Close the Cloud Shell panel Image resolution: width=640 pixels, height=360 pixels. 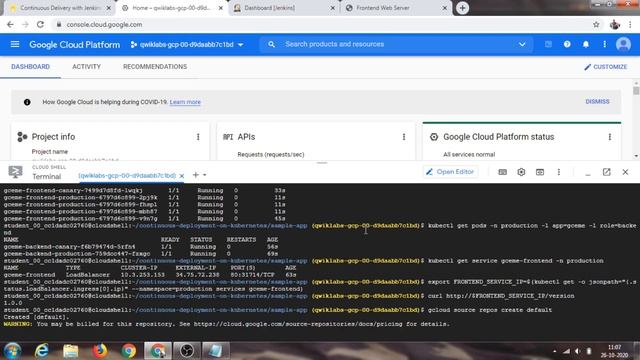click(x=625, y=172)
